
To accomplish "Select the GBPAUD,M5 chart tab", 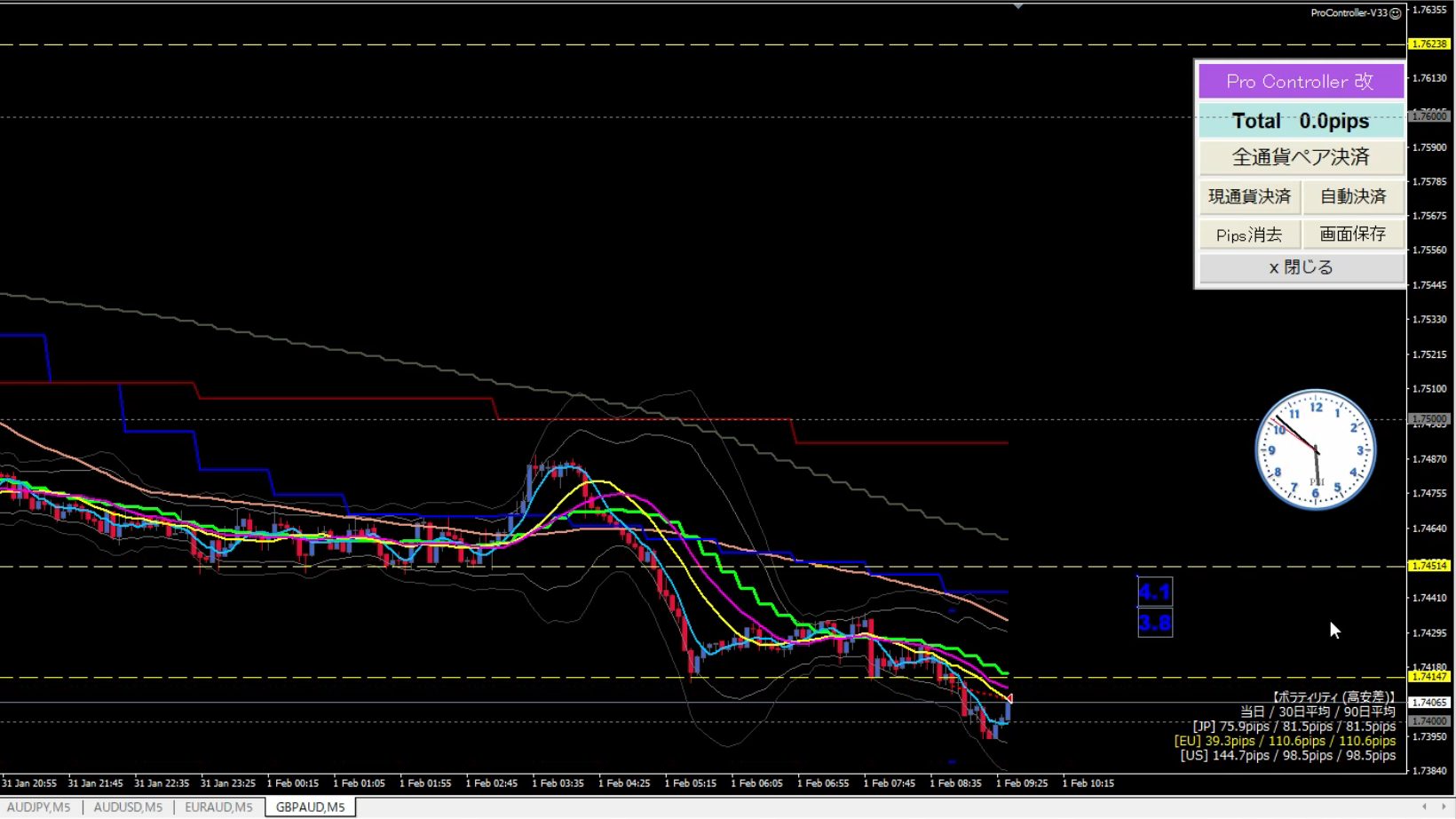I will click(310, 807).
